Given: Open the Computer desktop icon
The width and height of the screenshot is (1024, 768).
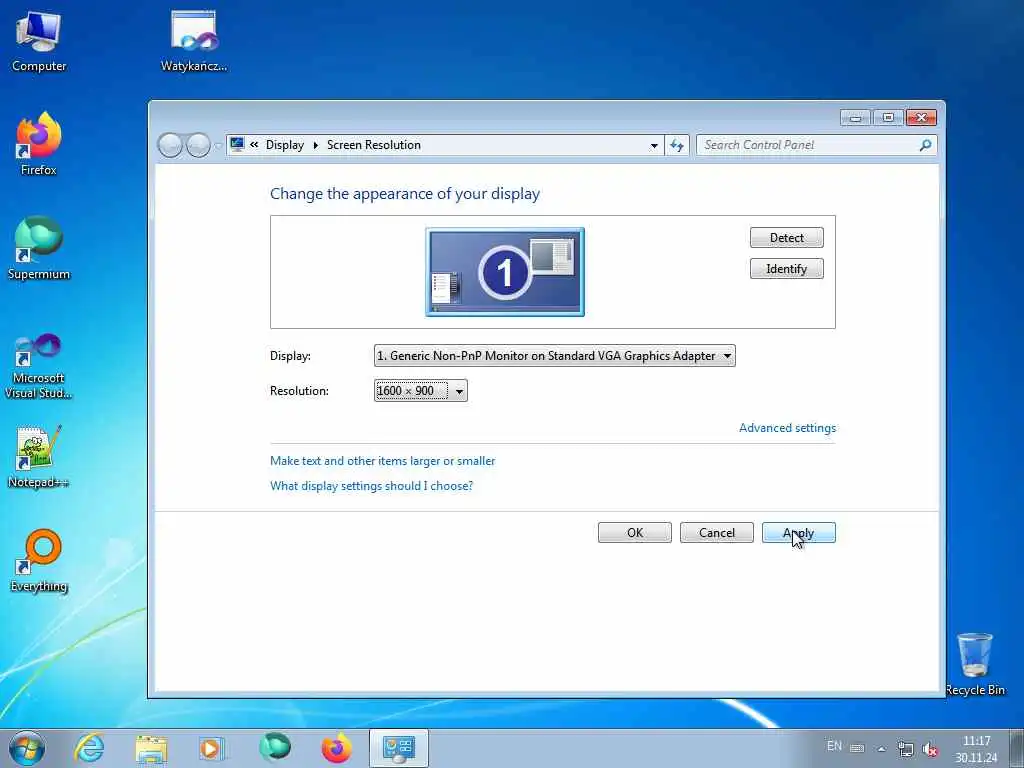Looking at the screenshot, I should pos(39,42).
